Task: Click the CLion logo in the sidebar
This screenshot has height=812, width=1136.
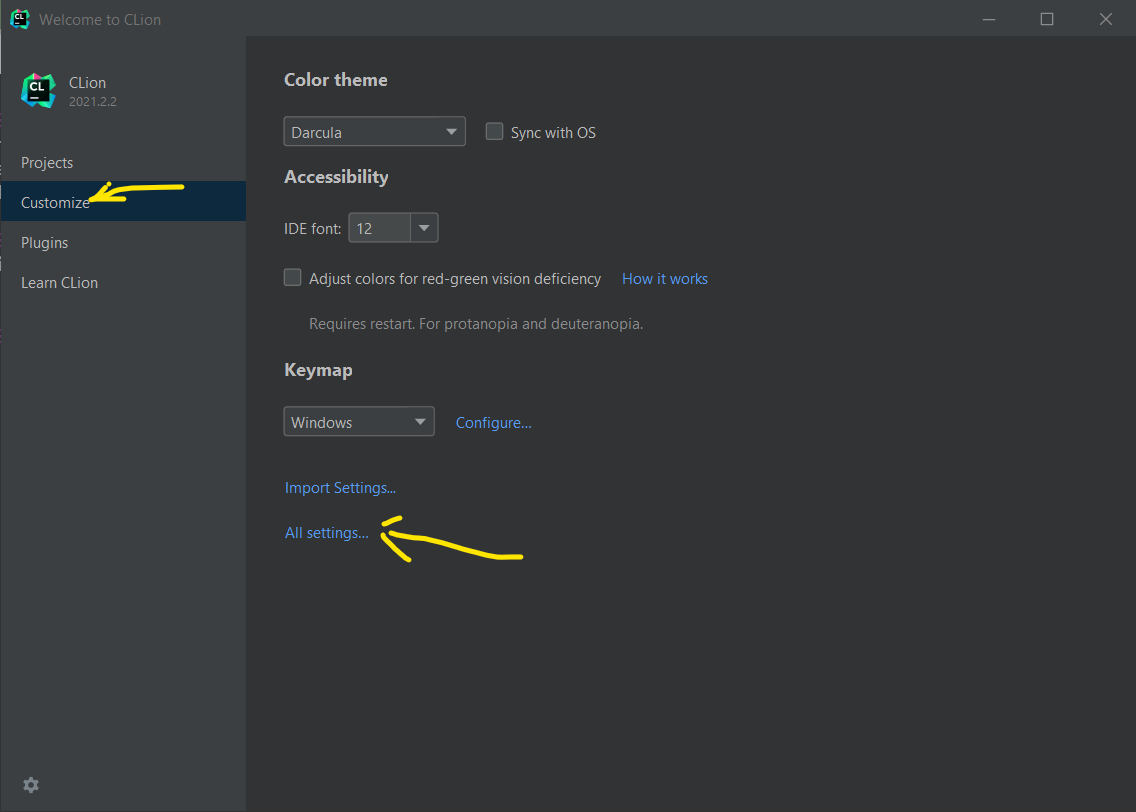Action: click(38, 91)
